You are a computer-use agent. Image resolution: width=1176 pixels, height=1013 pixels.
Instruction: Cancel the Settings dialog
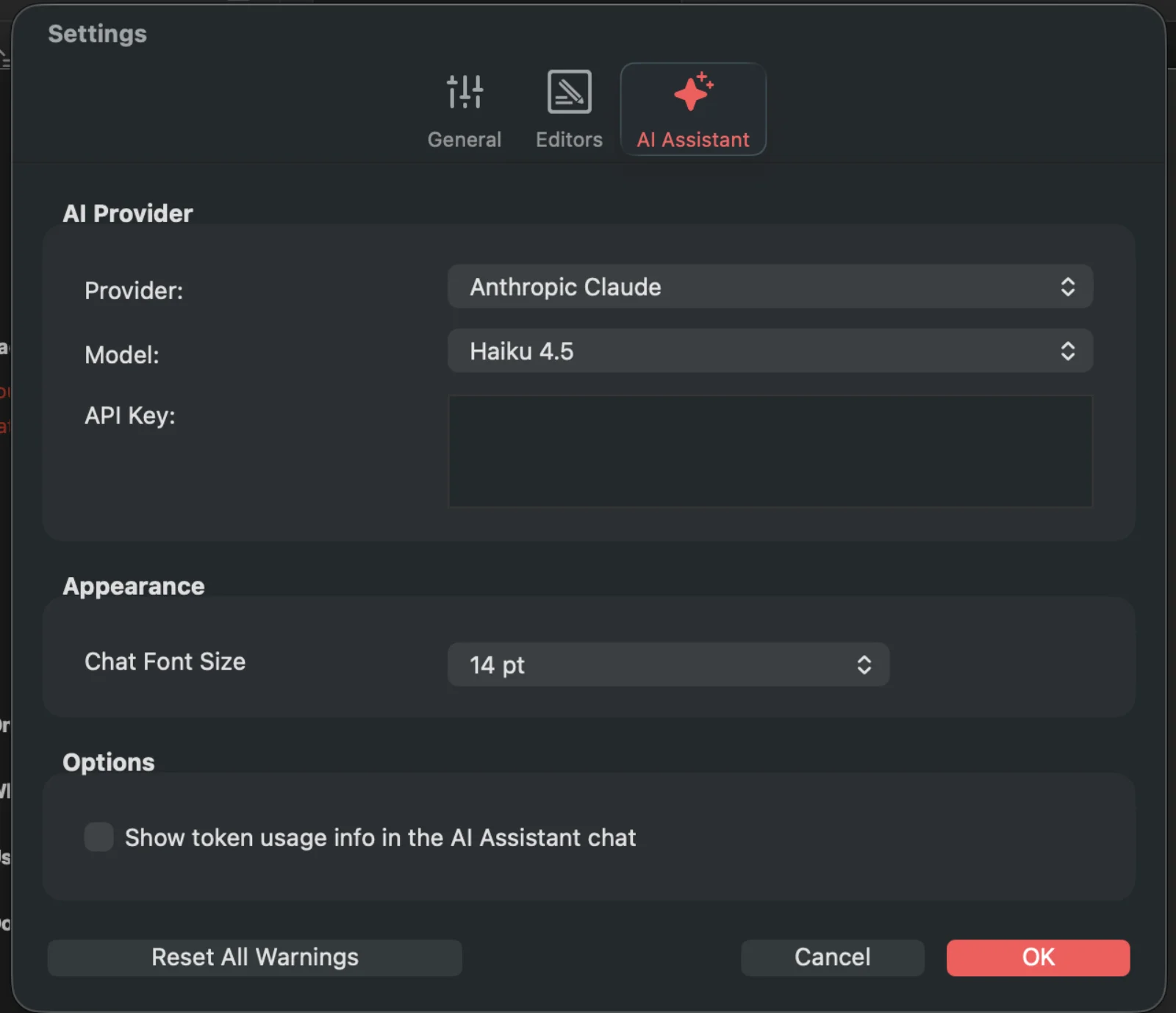832,957
